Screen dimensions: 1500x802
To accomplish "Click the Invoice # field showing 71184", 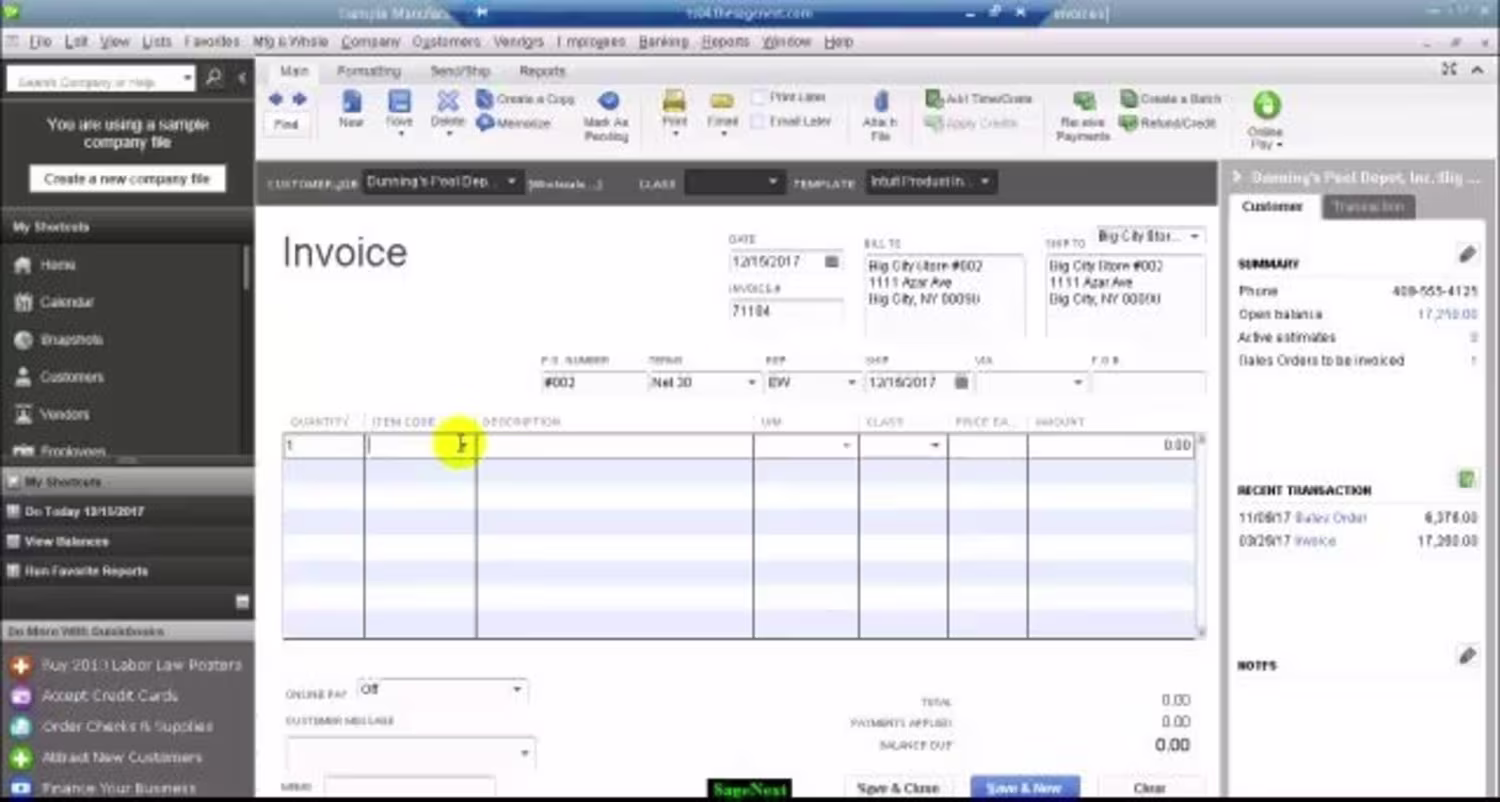I will coord(786,311).
